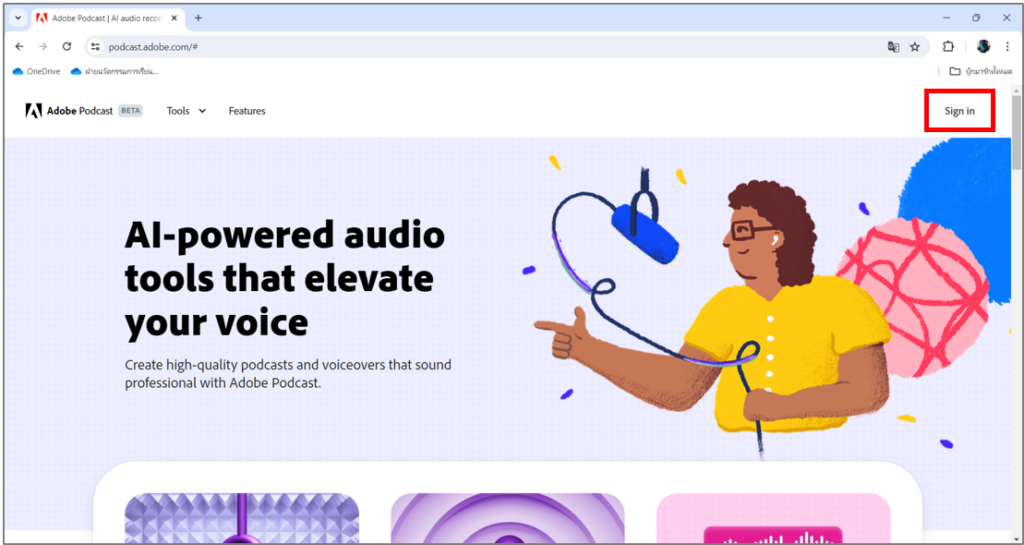Click the podcast.adobe.com address bar
1024x545 pixels.
(490, 46)
